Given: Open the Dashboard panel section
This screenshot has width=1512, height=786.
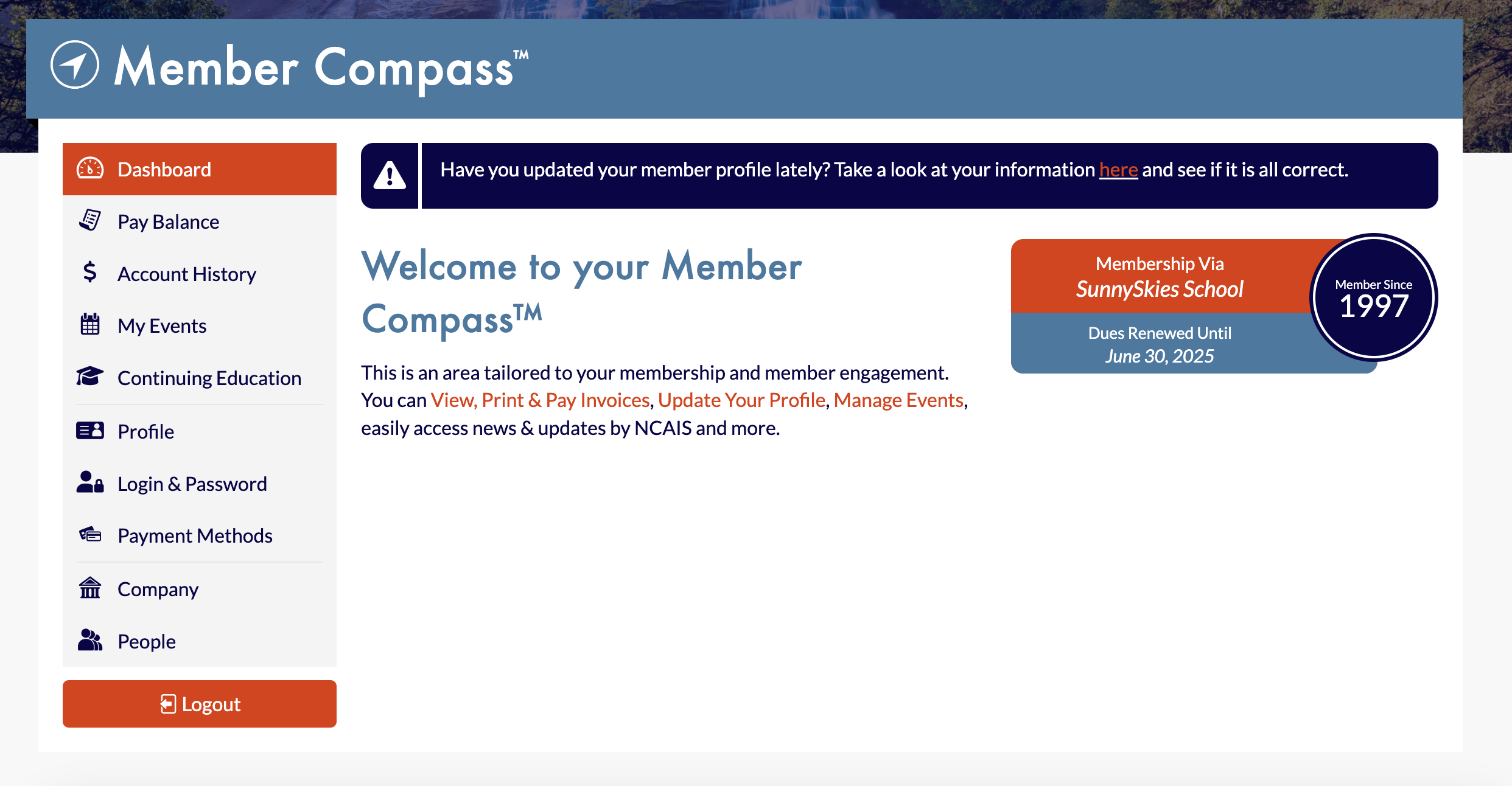Looking at the screenshot, I should point(200,168).
